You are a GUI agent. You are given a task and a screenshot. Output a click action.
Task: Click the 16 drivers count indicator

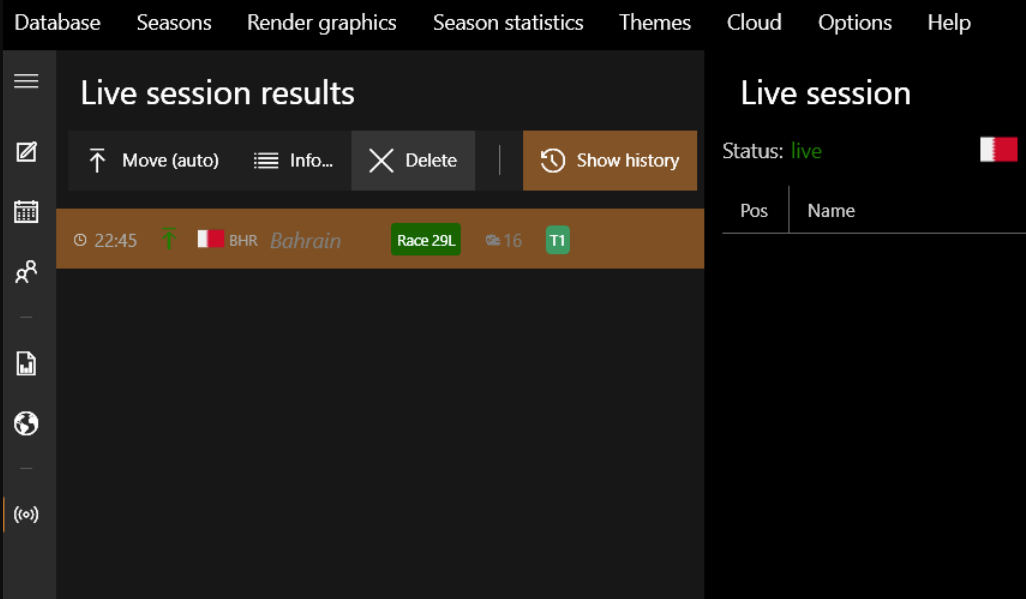point(504,240)
